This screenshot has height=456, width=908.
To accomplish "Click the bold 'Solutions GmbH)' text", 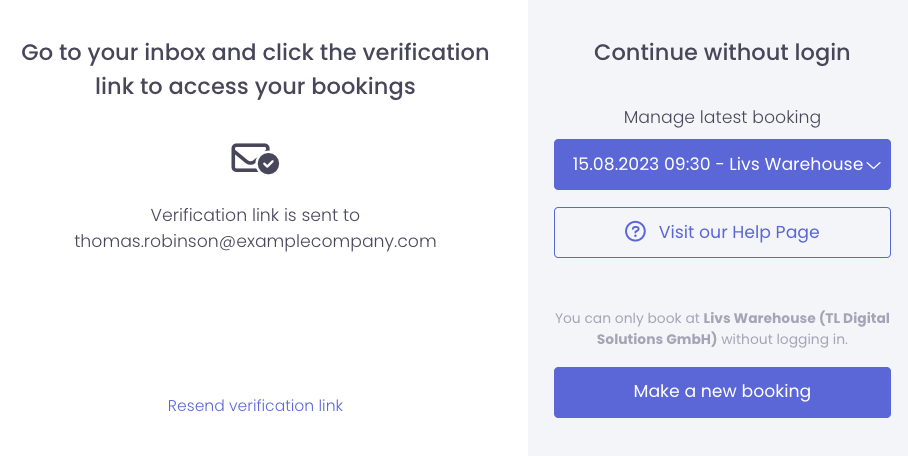I will pos(635,339).
